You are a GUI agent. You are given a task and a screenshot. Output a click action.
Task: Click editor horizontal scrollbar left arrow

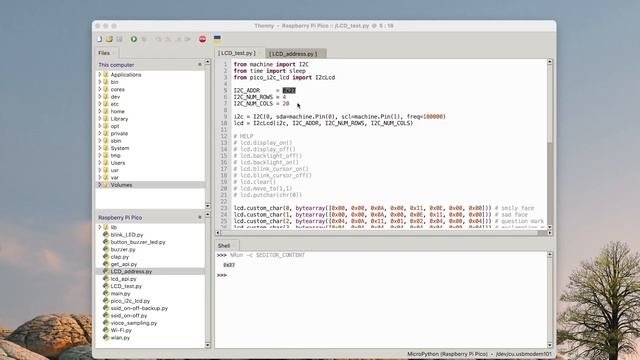pyautogui.click(x=218, y=233)
